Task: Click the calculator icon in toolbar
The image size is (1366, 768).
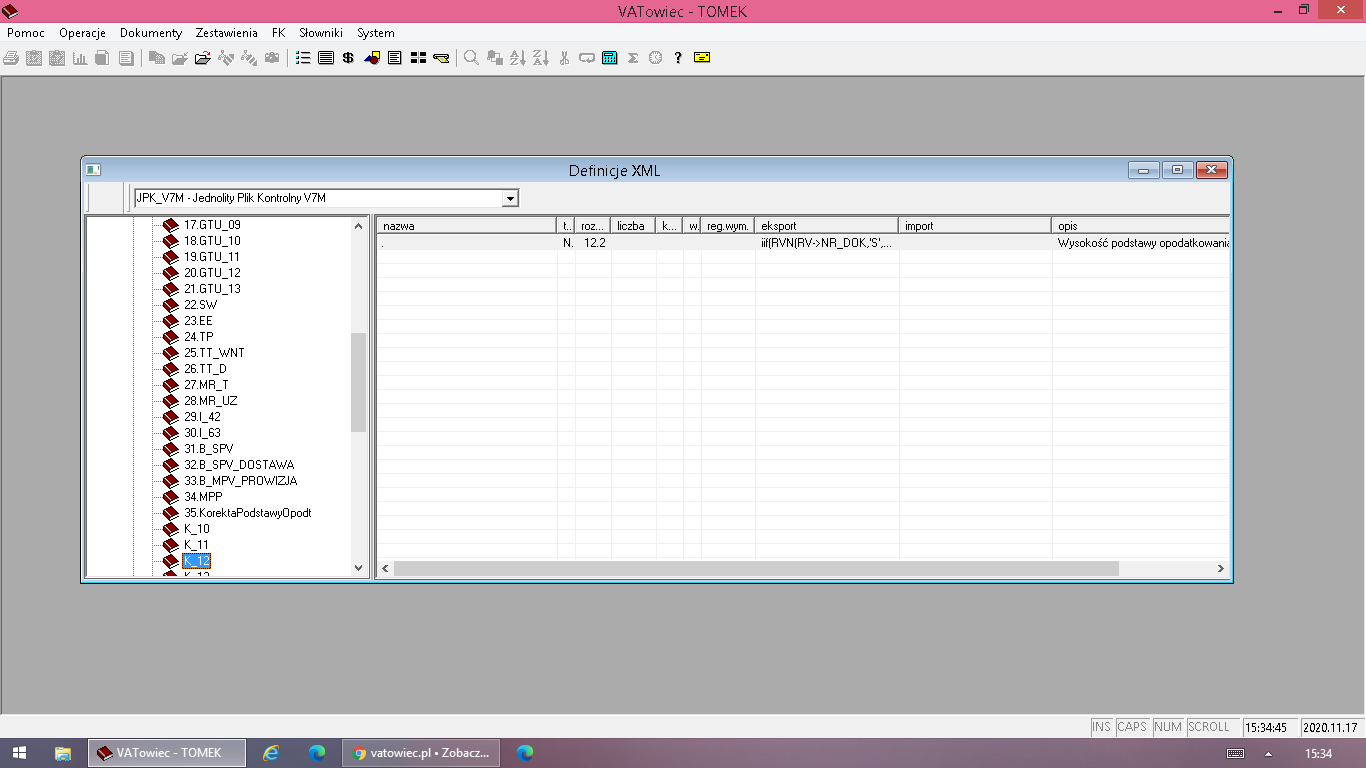Action: pyautogui.click(x=609, y=58)
